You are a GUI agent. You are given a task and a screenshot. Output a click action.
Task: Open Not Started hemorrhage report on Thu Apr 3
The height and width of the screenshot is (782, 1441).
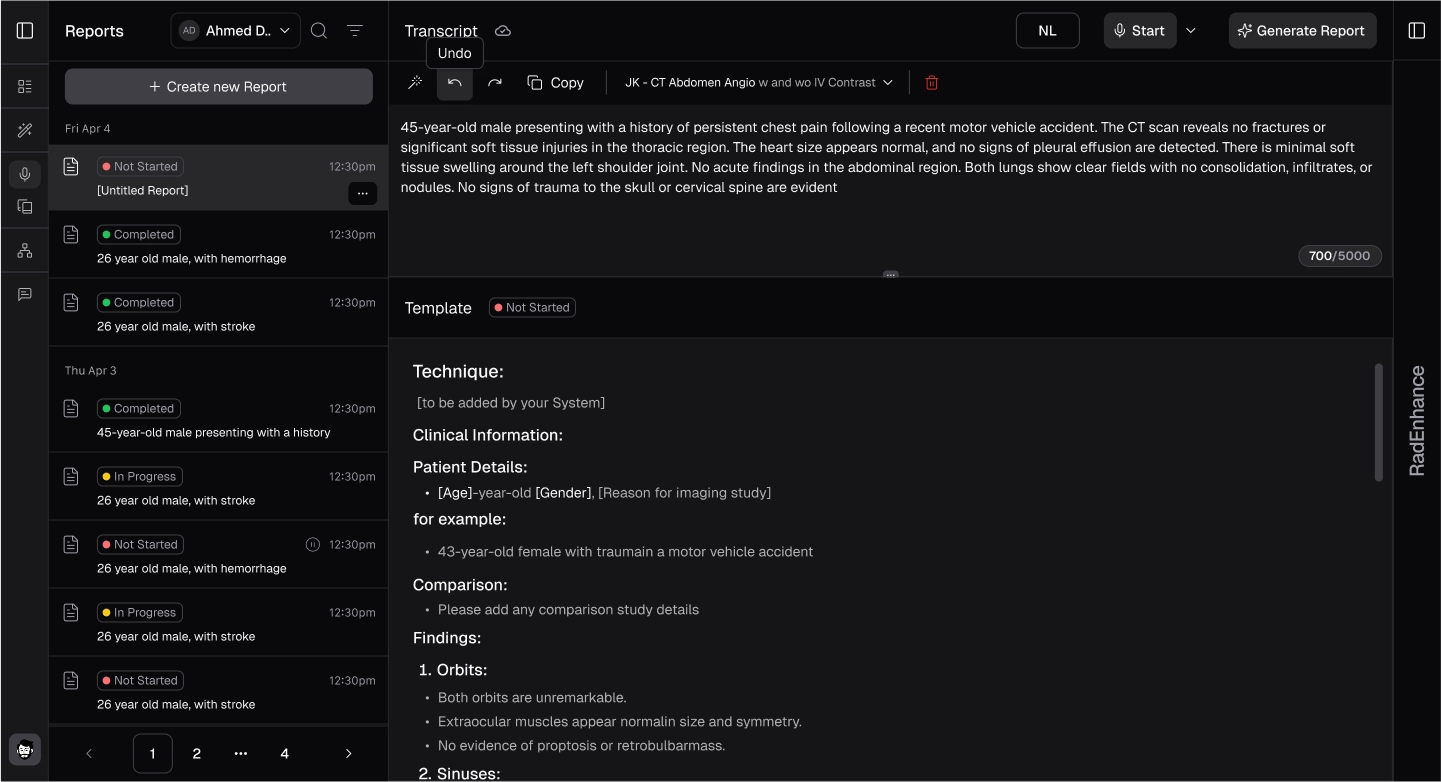(x=218, y=555)
